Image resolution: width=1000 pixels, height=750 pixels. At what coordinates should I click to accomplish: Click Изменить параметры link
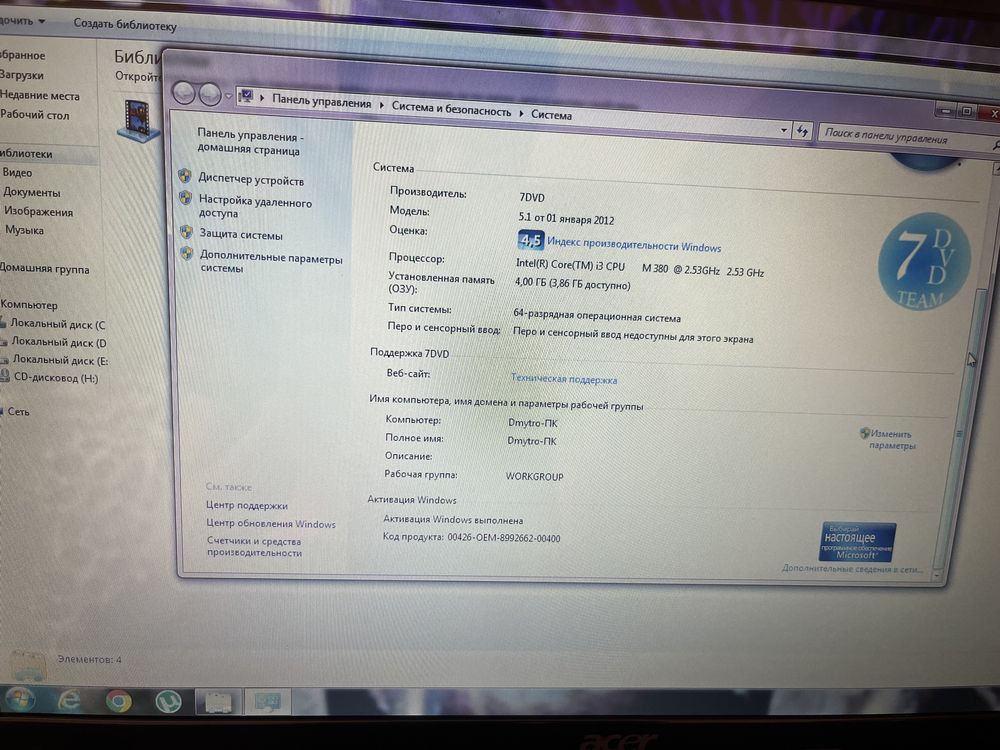point(891,439)
